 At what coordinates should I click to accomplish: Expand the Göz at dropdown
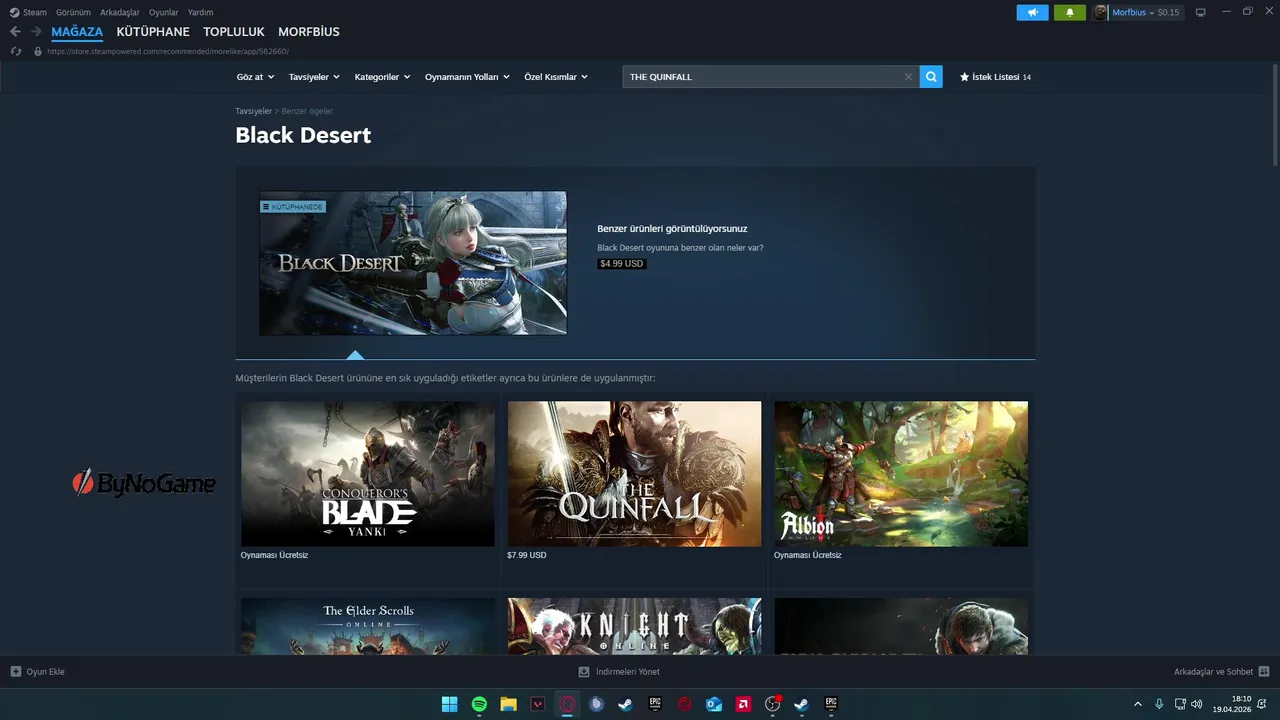(x=254, y=77)
